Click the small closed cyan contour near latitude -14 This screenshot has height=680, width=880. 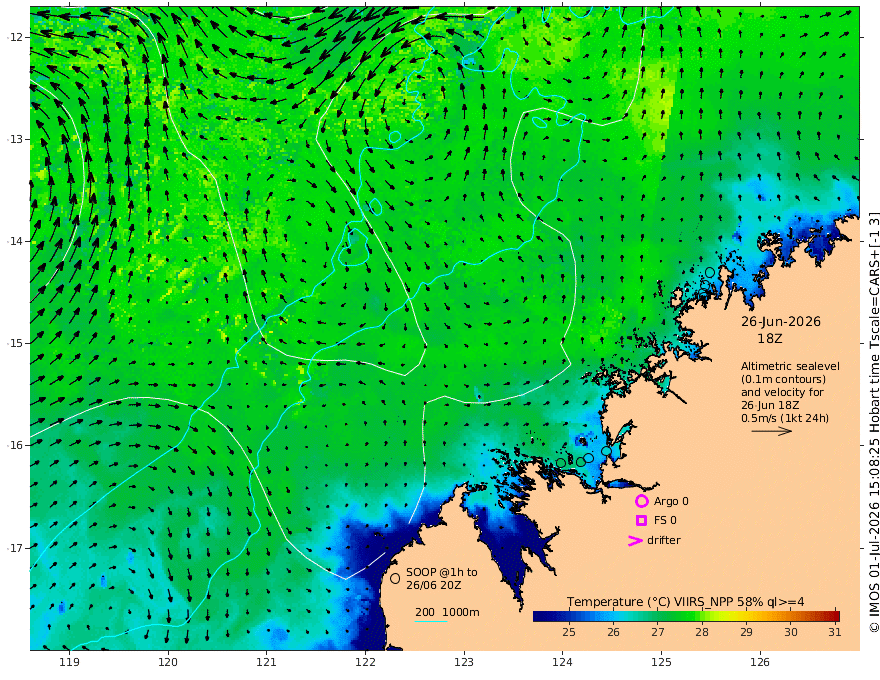coord(353,245)
